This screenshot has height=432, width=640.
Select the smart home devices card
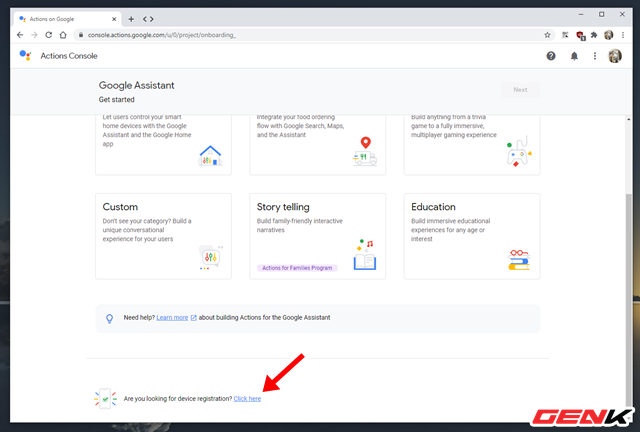[x=163, y=145]
